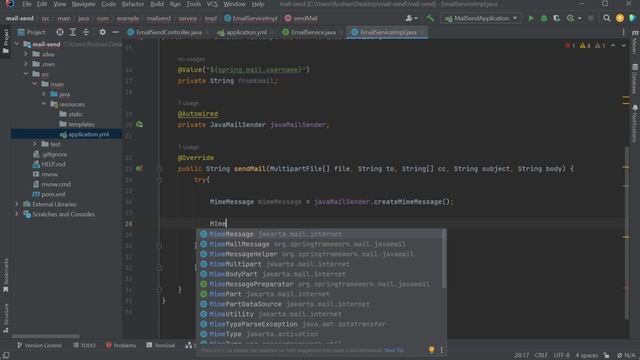Open the Structure side tool window
640x360 pixels.
pos(6,318)
